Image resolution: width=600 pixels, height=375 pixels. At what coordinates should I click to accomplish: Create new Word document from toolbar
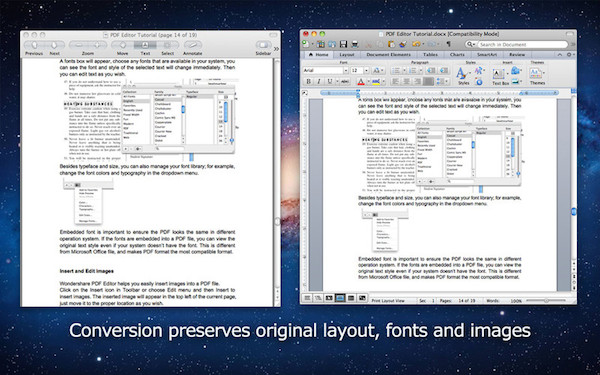[x=305, y=44]
